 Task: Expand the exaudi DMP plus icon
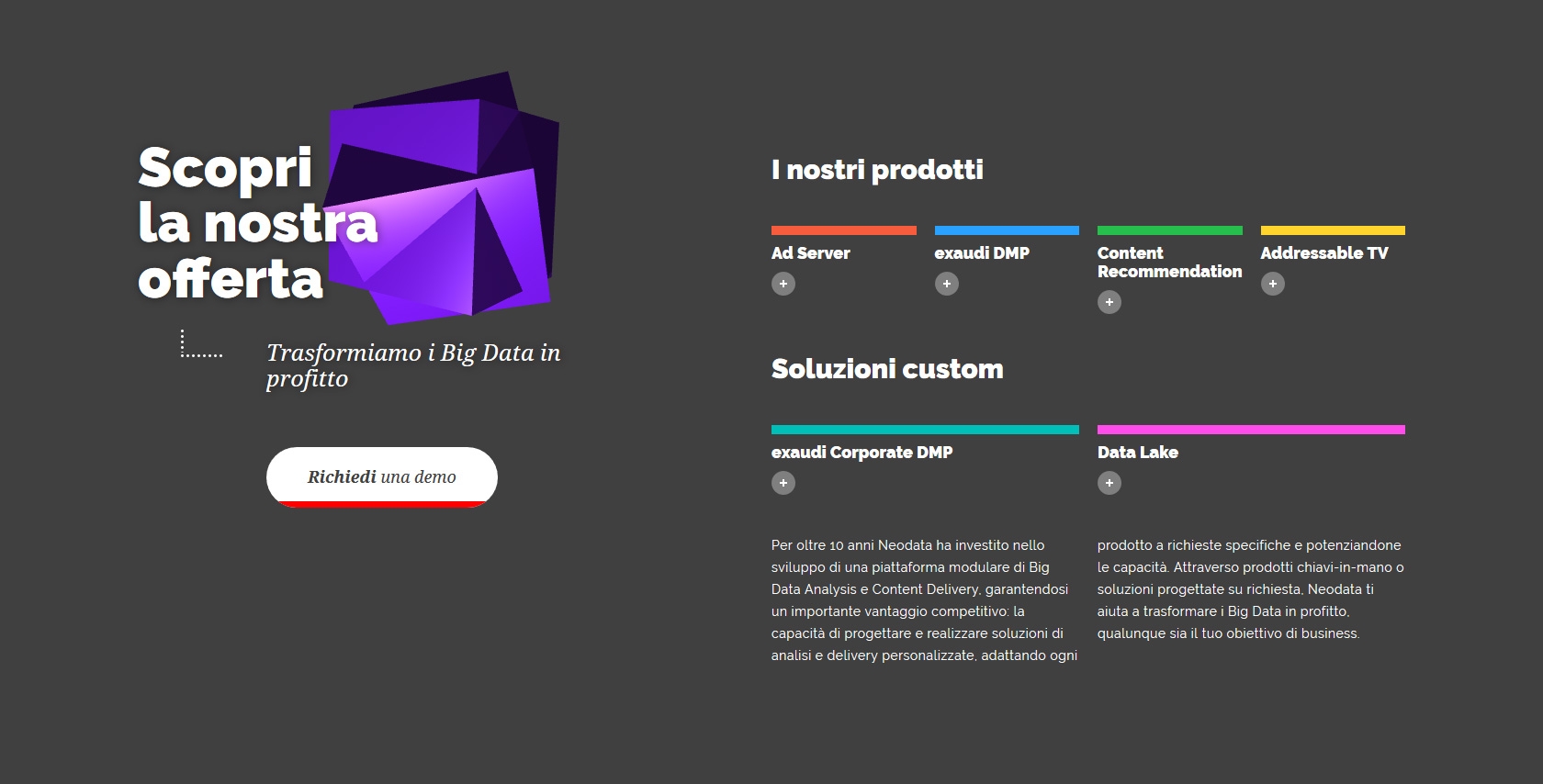[x=947, y=284]
